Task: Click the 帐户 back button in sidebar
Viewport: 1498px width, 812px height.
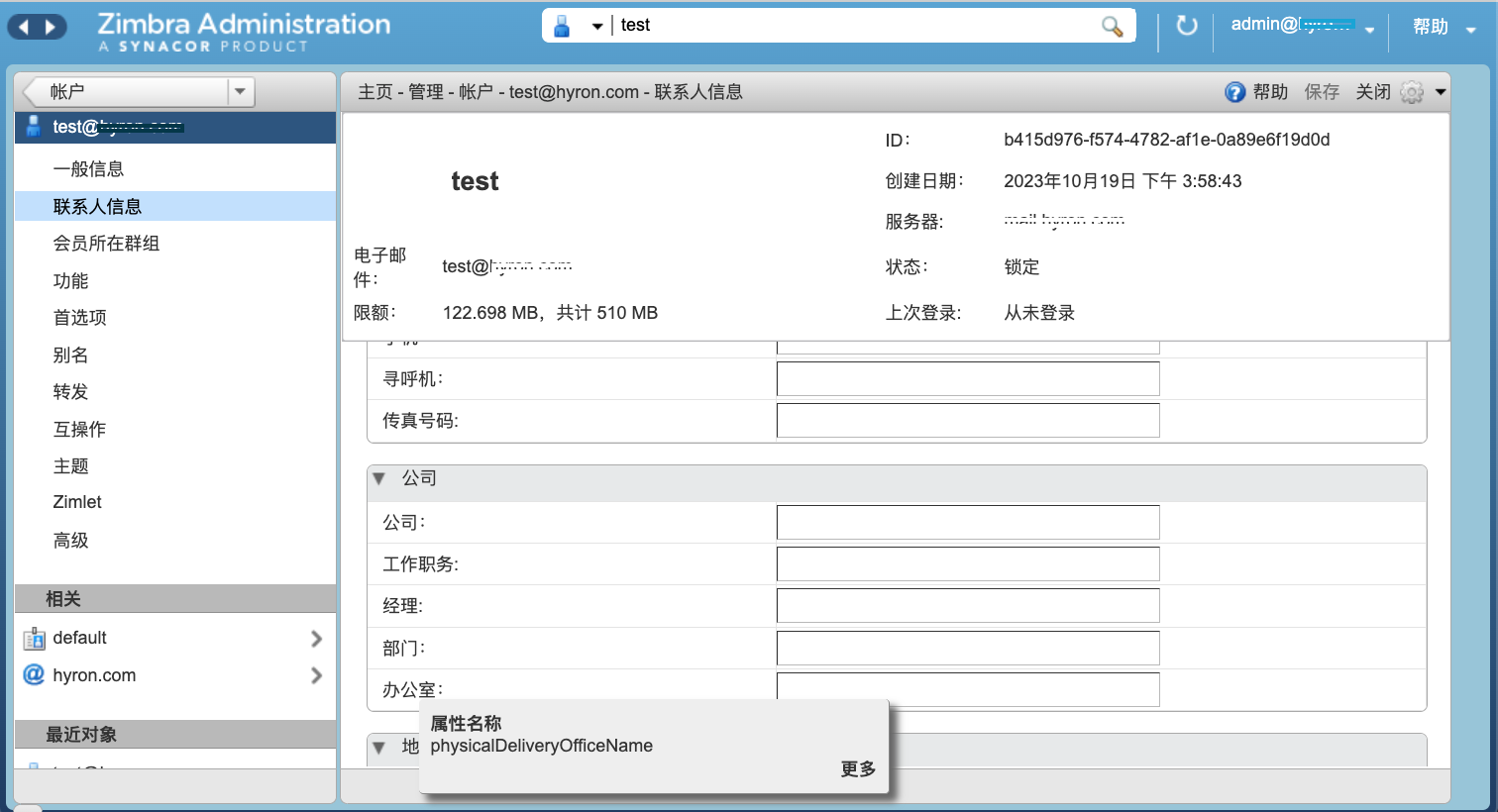Action: click(x=126, y=91)
